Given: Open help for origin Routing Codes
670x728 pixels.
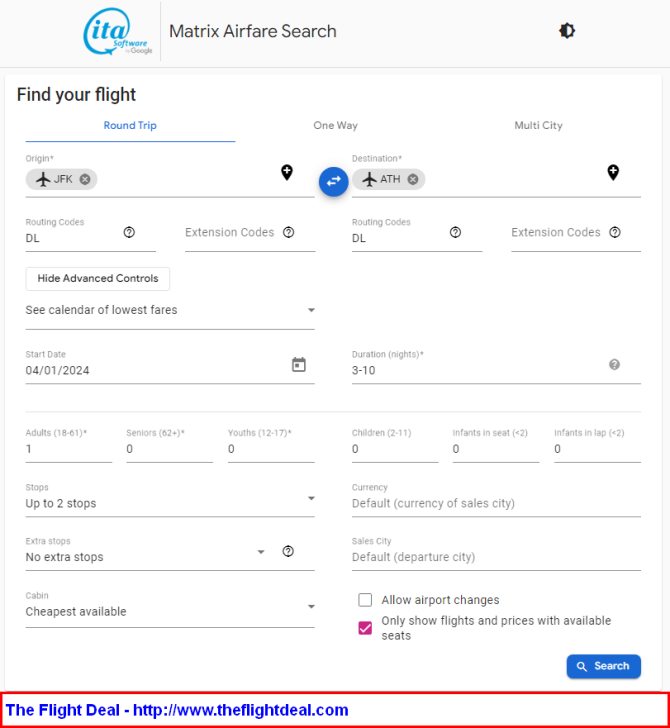Looking at the screenshot, I should 129,232.
